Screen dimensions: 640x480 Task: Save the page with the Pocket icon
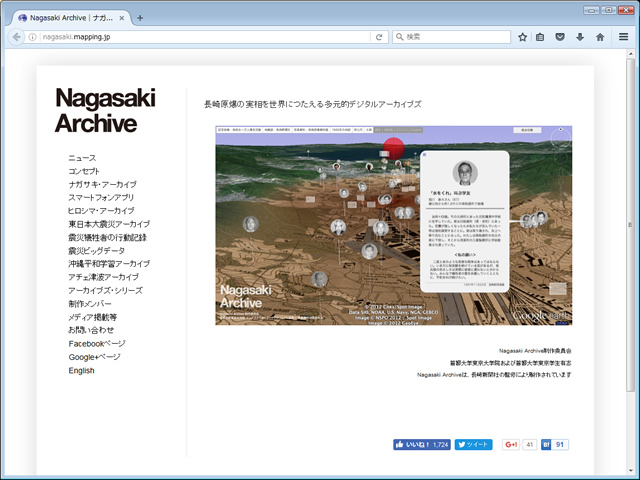560,37
